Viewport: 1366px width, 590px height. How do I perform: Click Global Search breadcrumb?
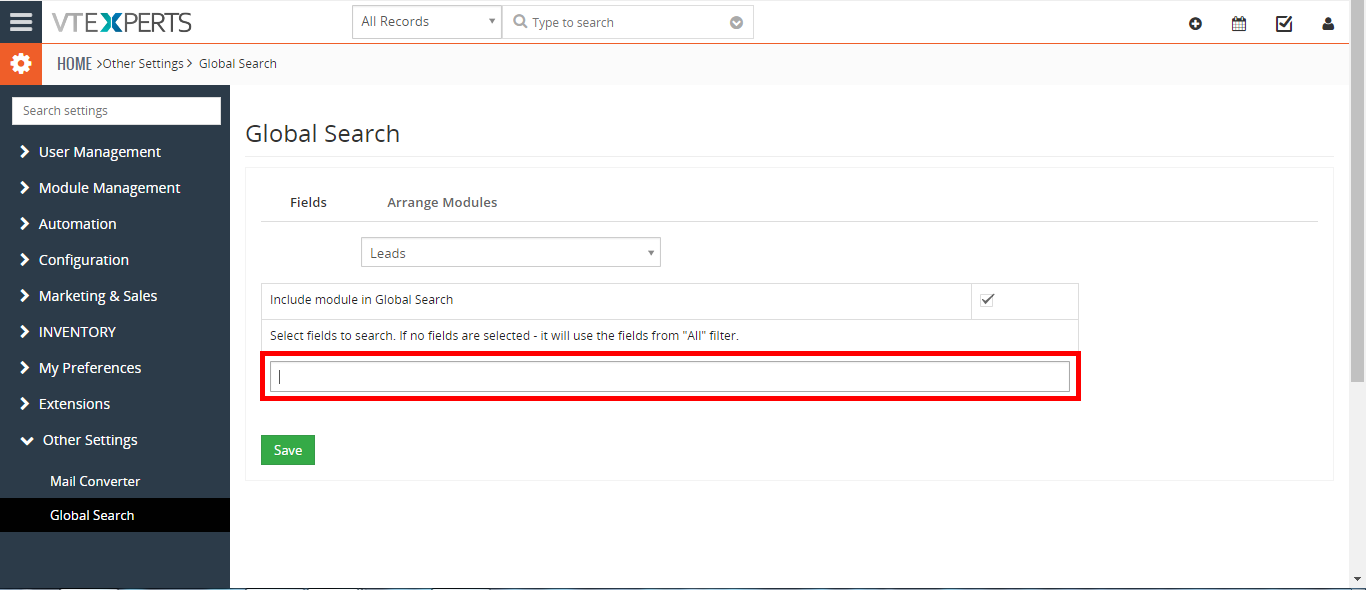(x=238, y=64)
